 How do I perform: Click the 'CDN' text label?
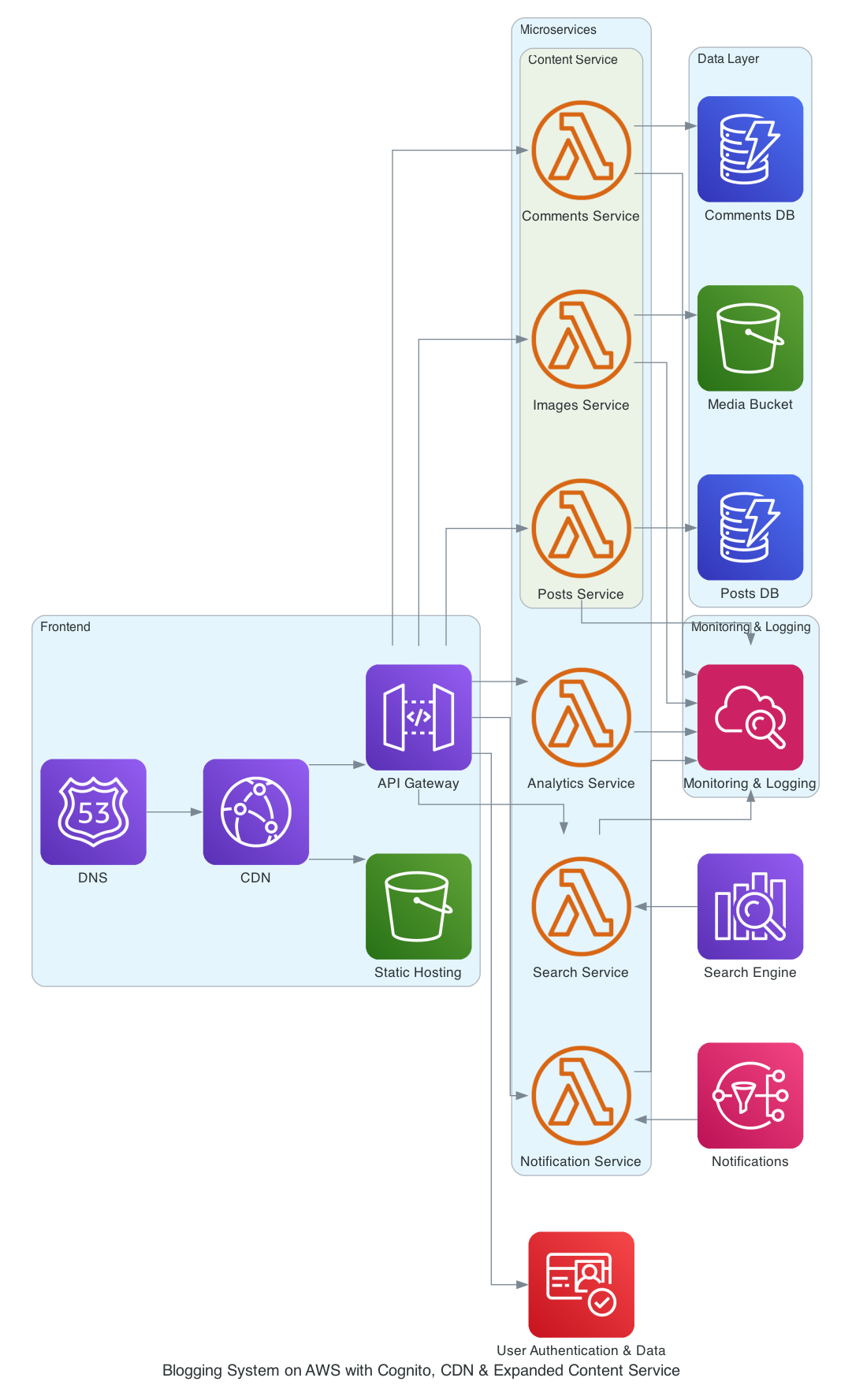click(x=255, y=878)
